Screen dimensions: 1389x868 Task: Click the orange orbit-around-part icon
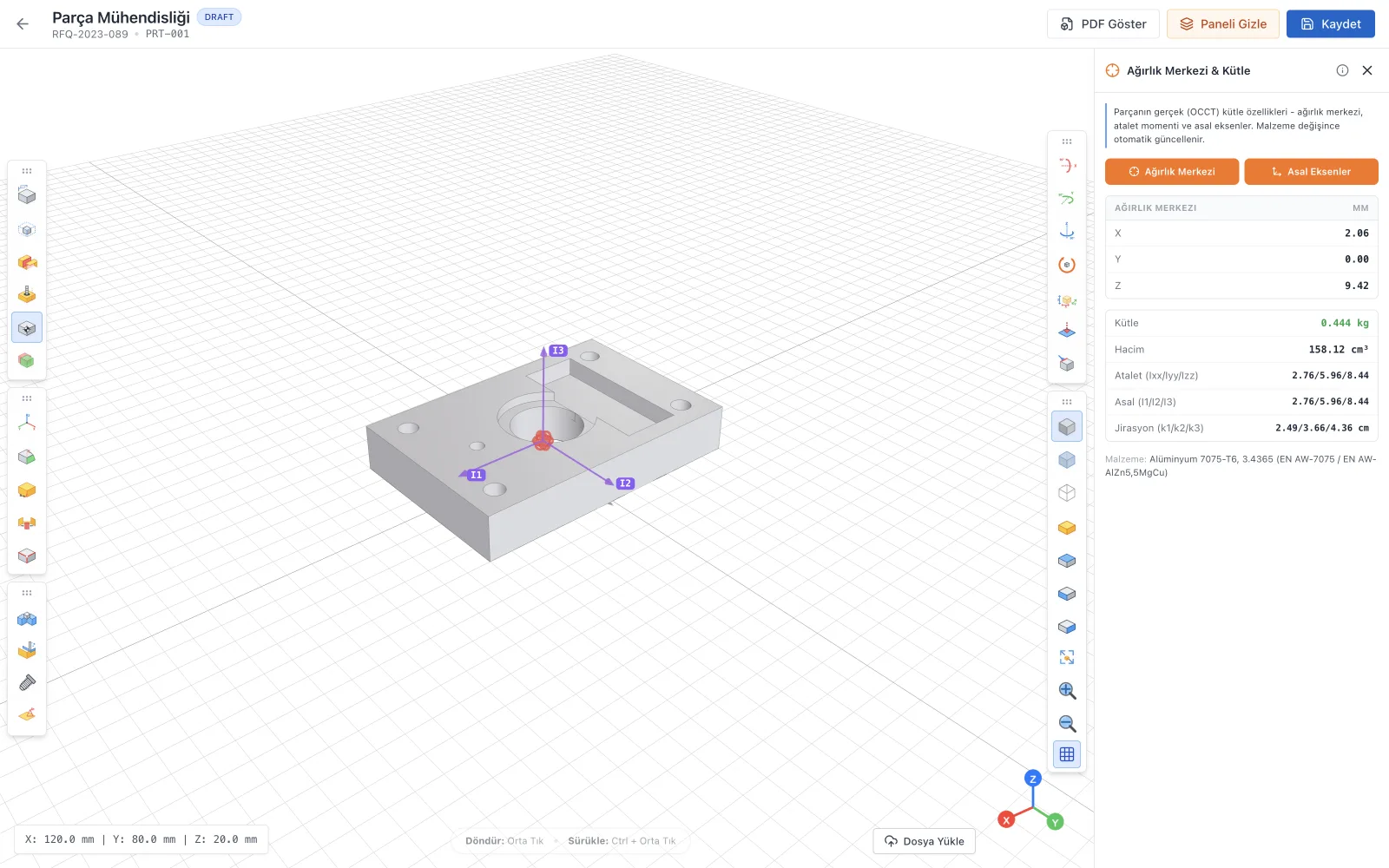[1067, 265]
